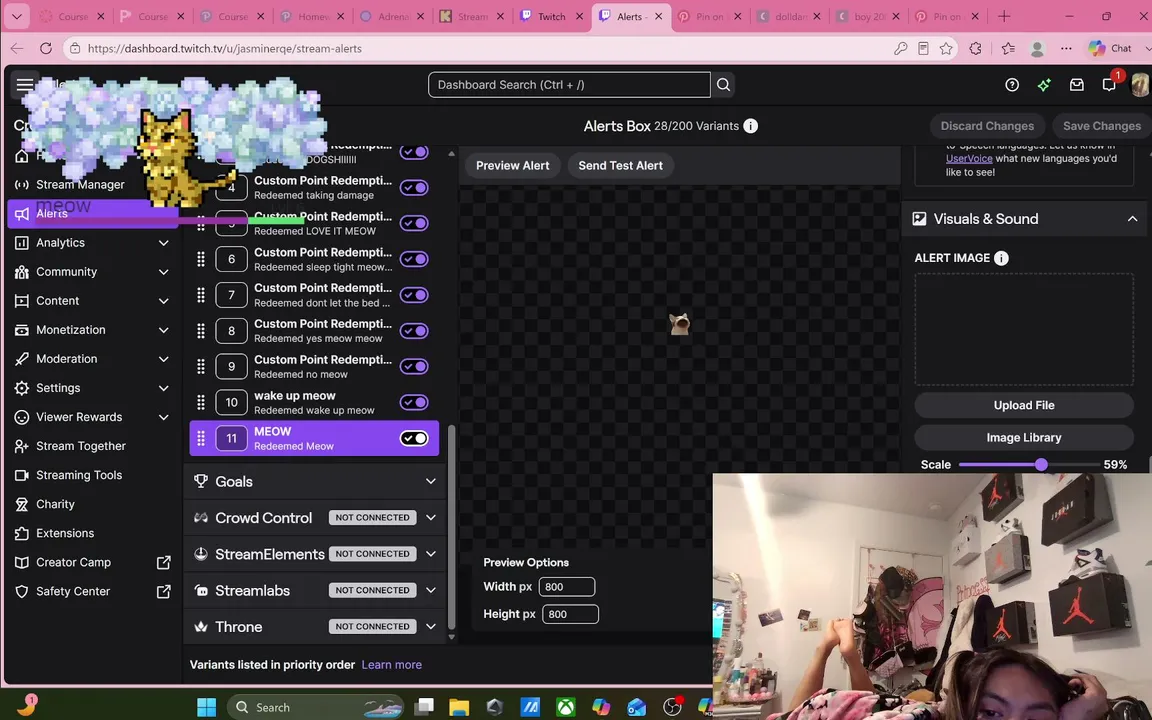
Task: Click the Save Changes button
Action: tap(1101, 126)
